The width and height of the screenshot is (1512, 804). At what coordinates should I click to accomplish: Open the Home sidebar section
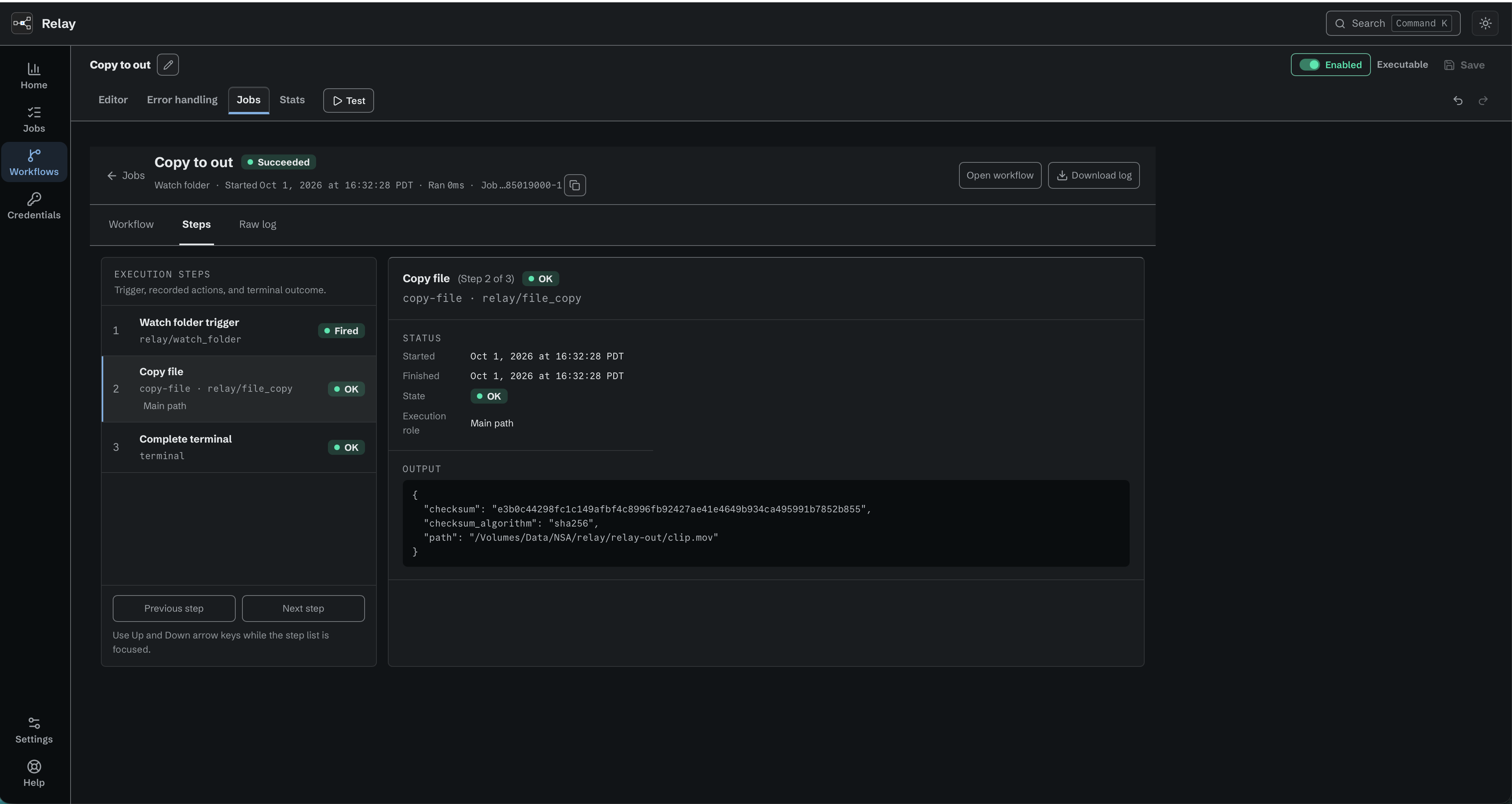point(34,76)
